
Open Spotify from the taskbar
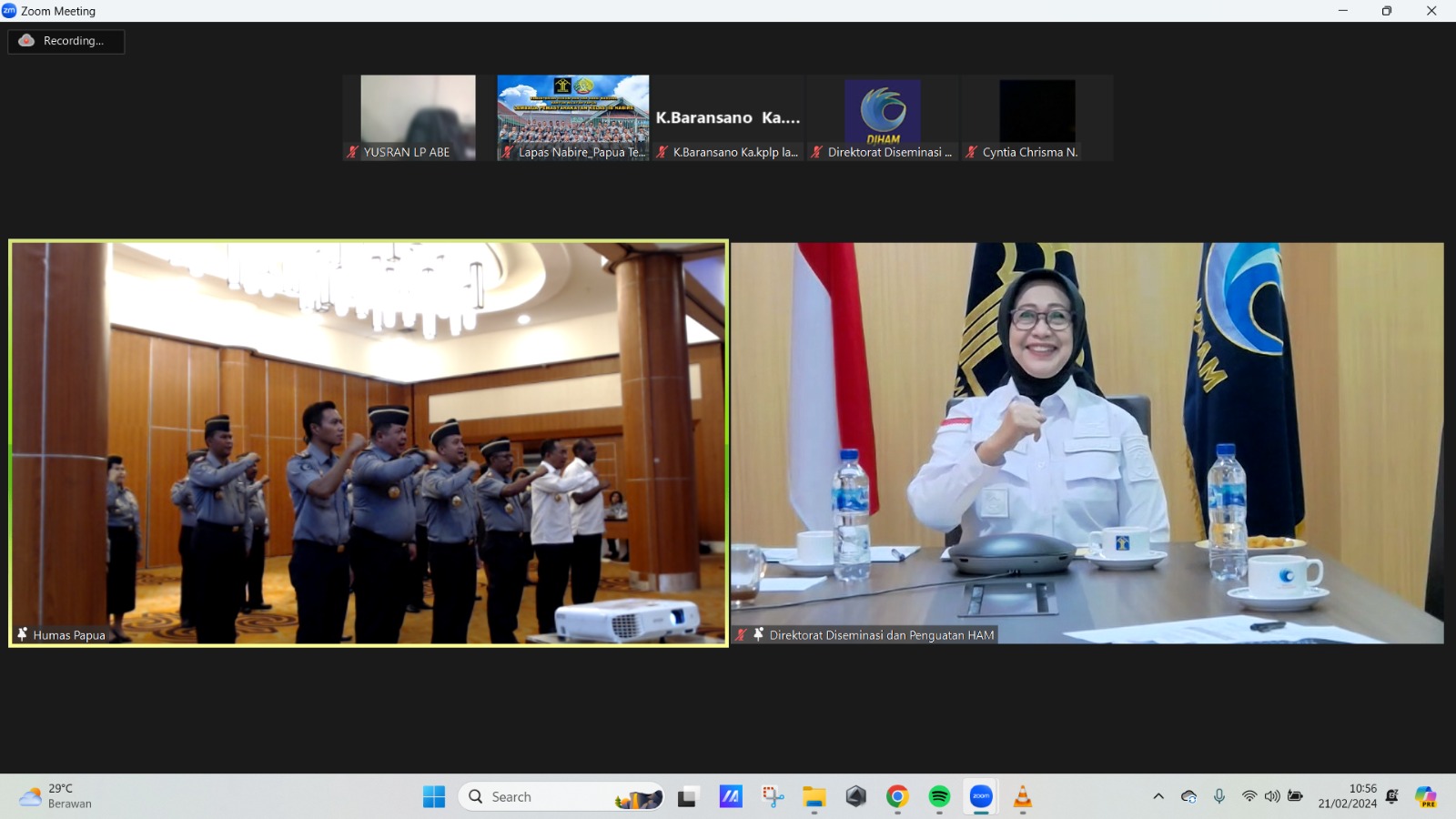pos(939,797)
